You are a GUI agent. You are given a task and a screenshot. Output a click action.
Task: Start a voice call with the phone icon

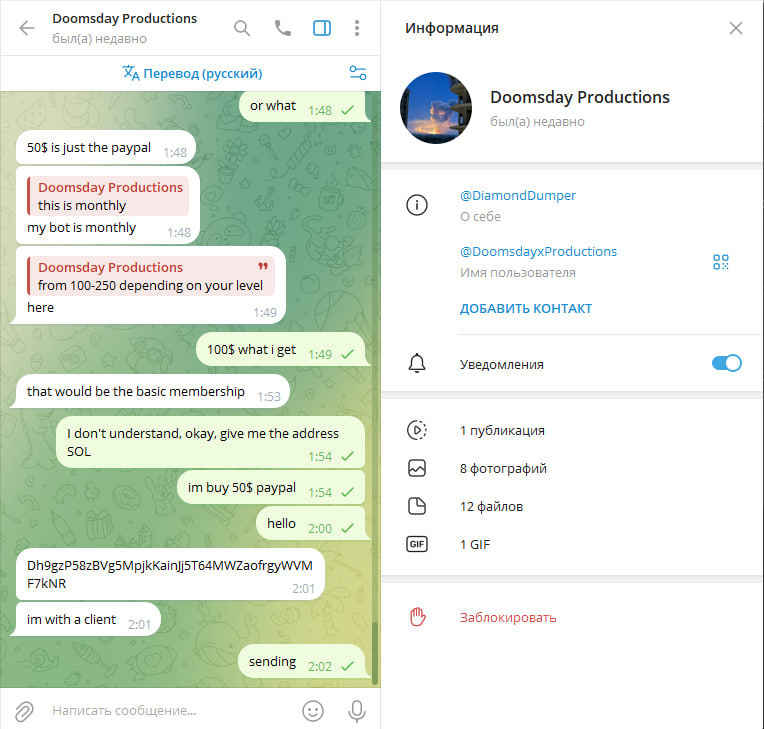[283, 28]
